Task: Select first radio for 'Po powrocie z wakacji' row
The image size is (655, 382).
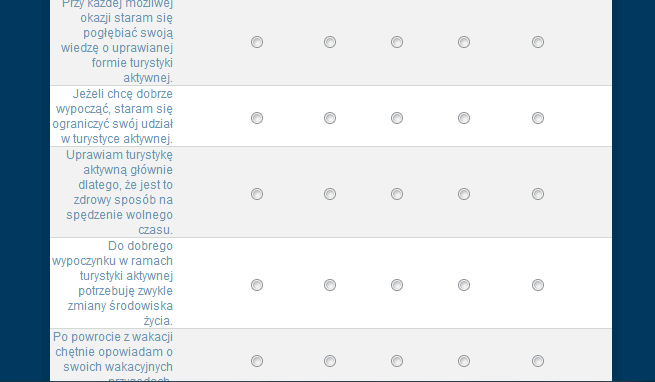Action: tap(257, 361)
